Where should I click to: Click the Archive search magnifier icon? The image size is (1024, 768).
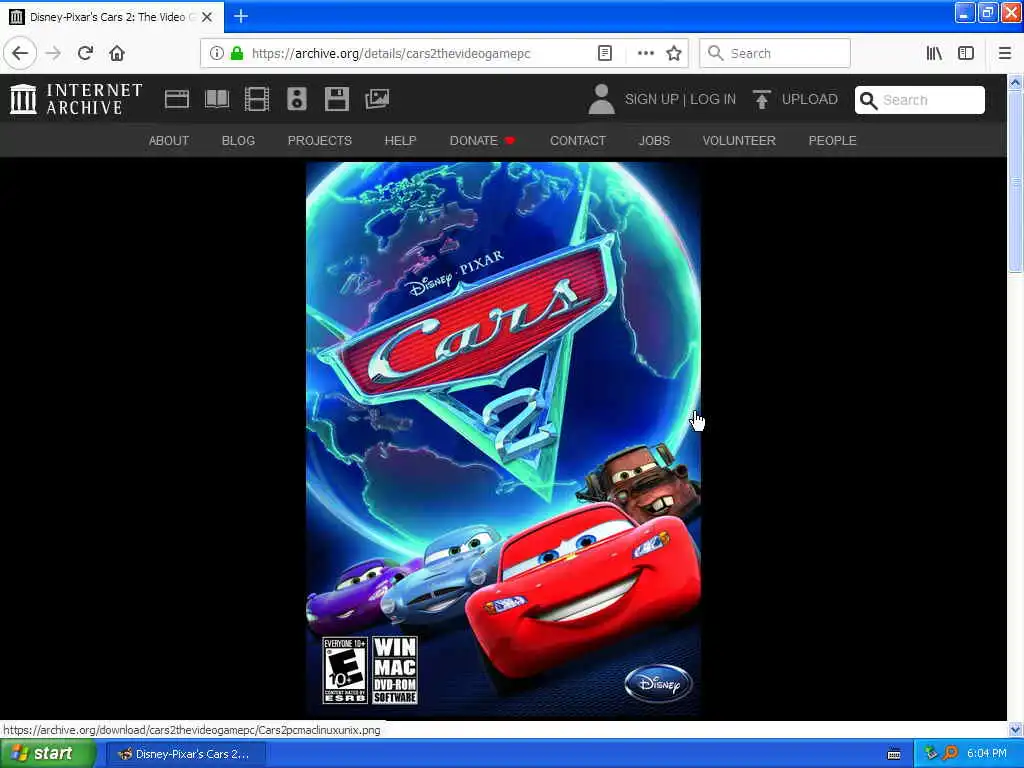click(x=868, y=100)
